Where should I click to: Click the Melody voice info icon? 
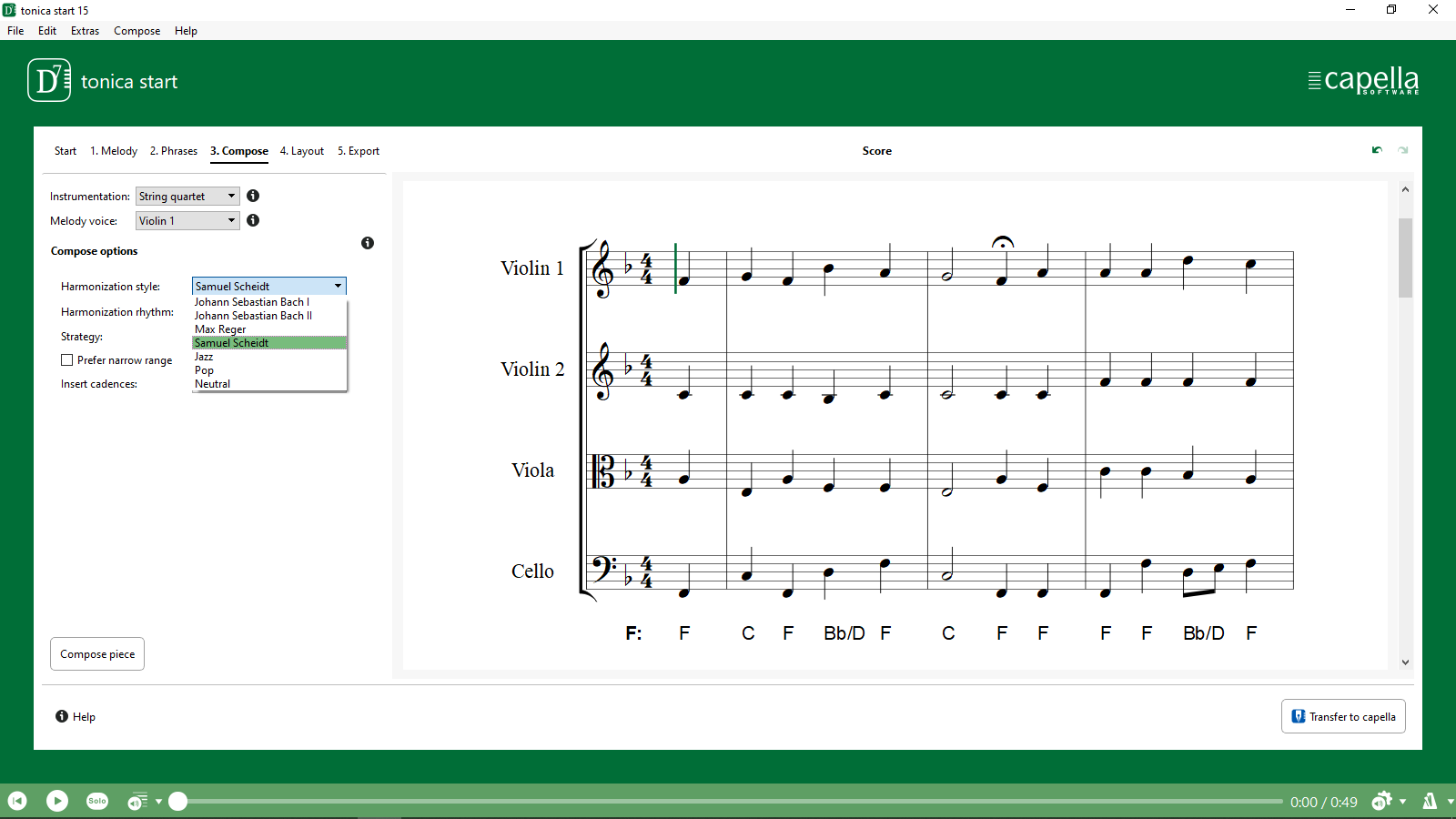[x=253, y=220]
